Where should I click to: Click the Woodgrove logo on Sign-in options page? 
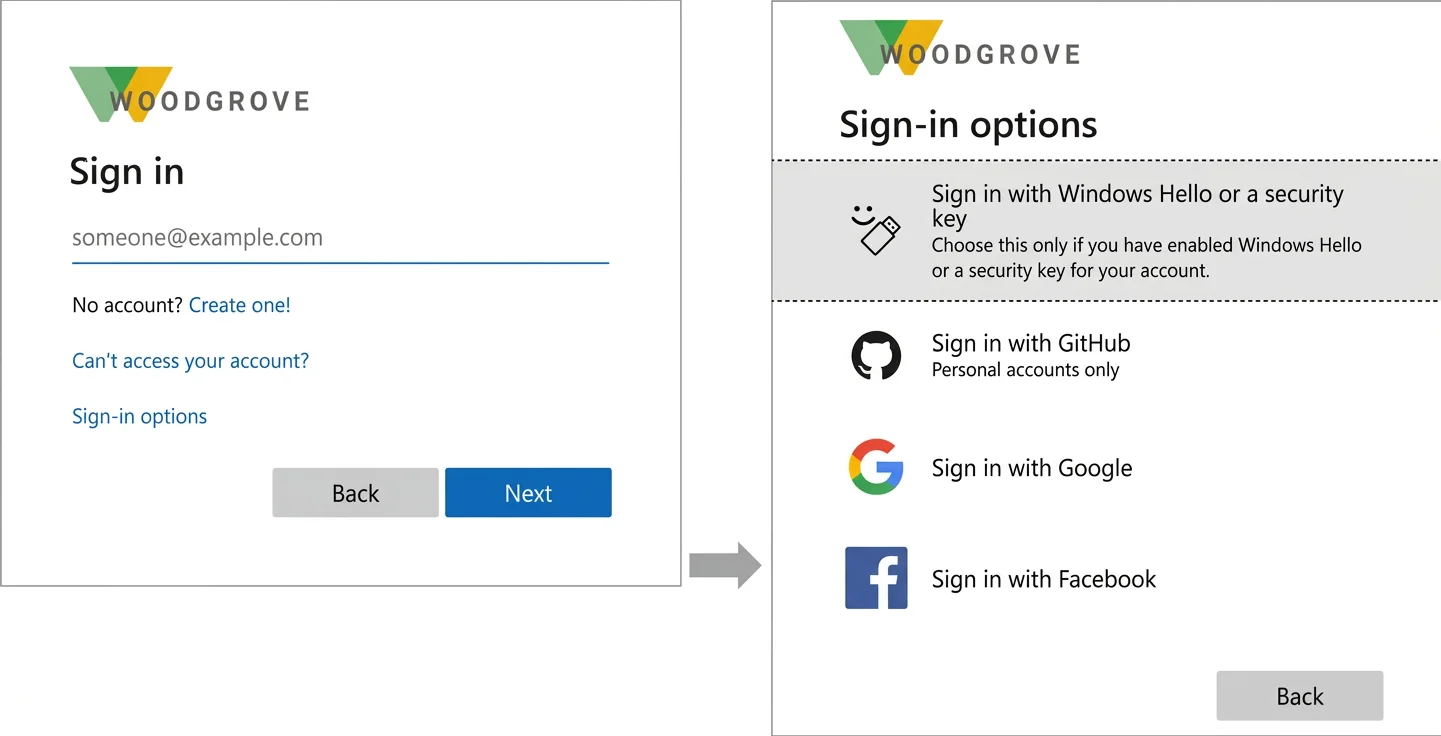(x=960, y=48)
